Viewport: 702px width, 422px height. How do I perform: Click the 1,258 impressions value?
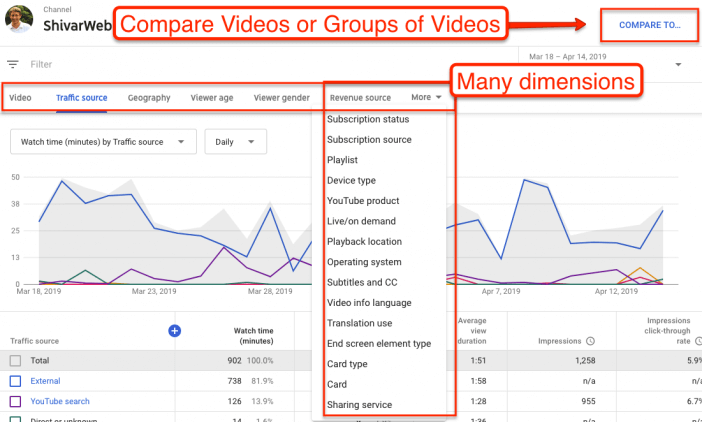coord(585,361)
